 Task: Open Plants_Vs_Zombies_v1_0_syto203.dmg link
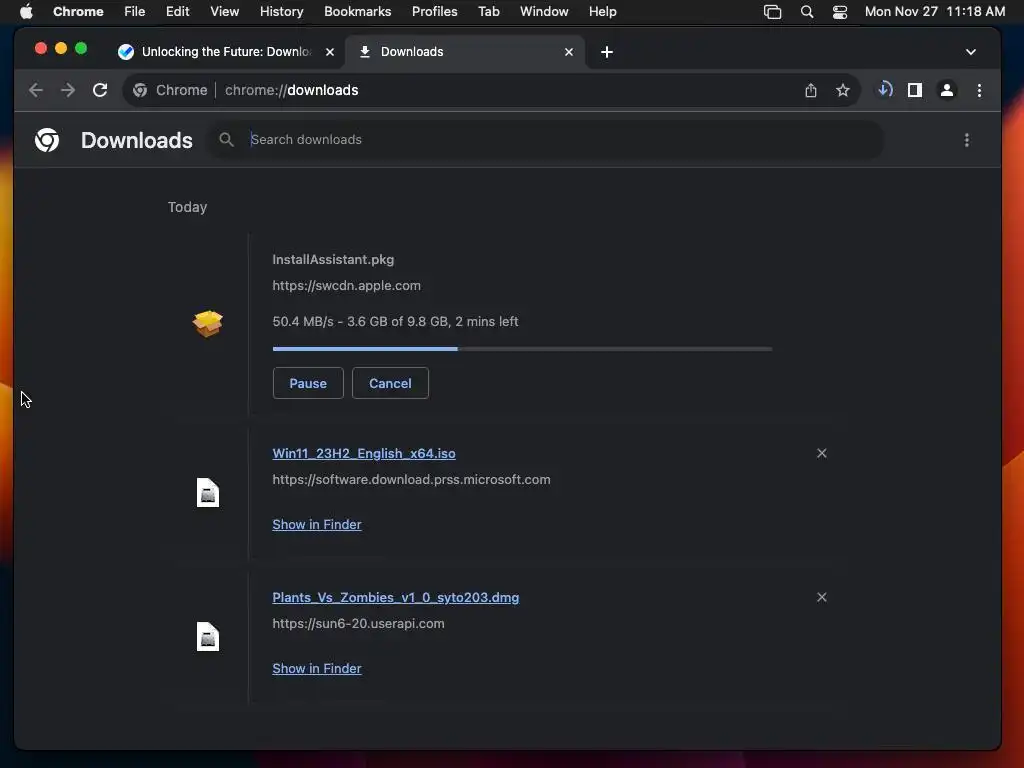(396, 598)
